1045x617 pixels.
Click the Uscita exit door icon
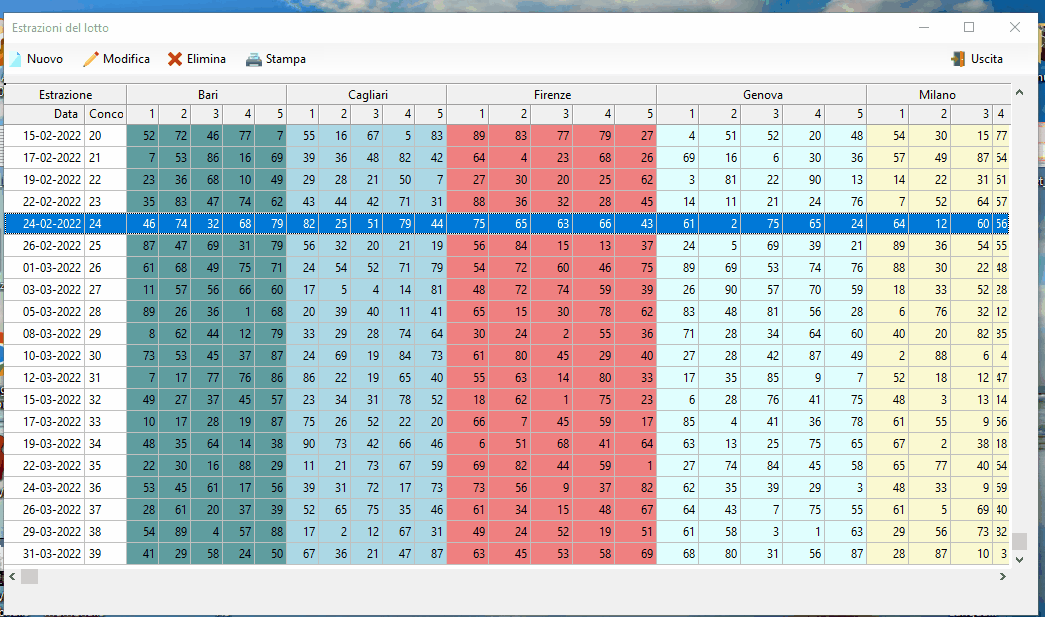tap(958, 59)
